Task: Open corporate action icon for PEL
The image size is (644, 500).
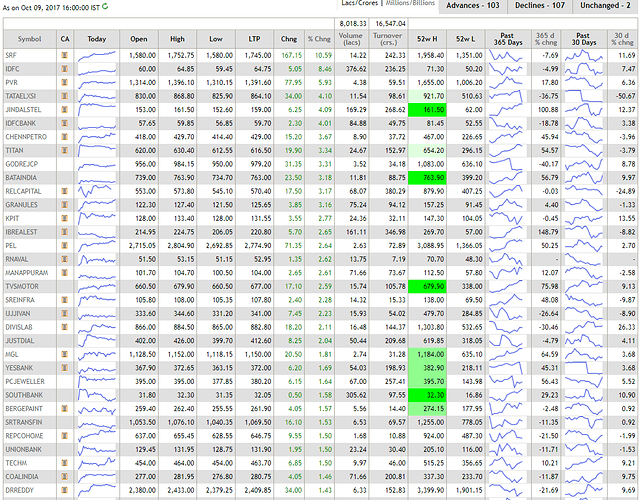Action: [64, 245]
